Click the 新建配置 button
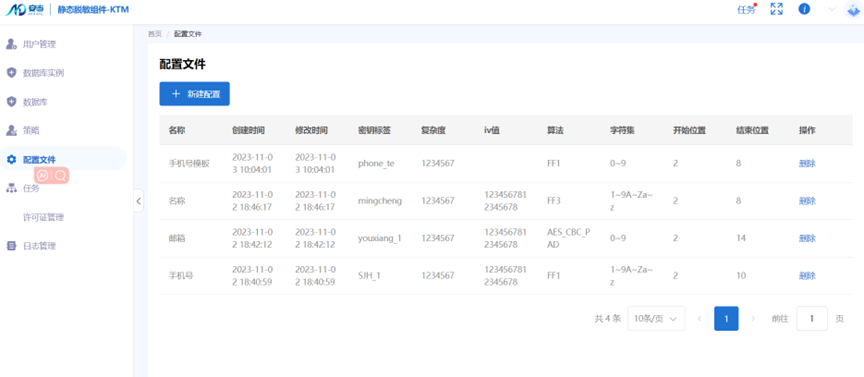864x377 pixels. [195, 94]
